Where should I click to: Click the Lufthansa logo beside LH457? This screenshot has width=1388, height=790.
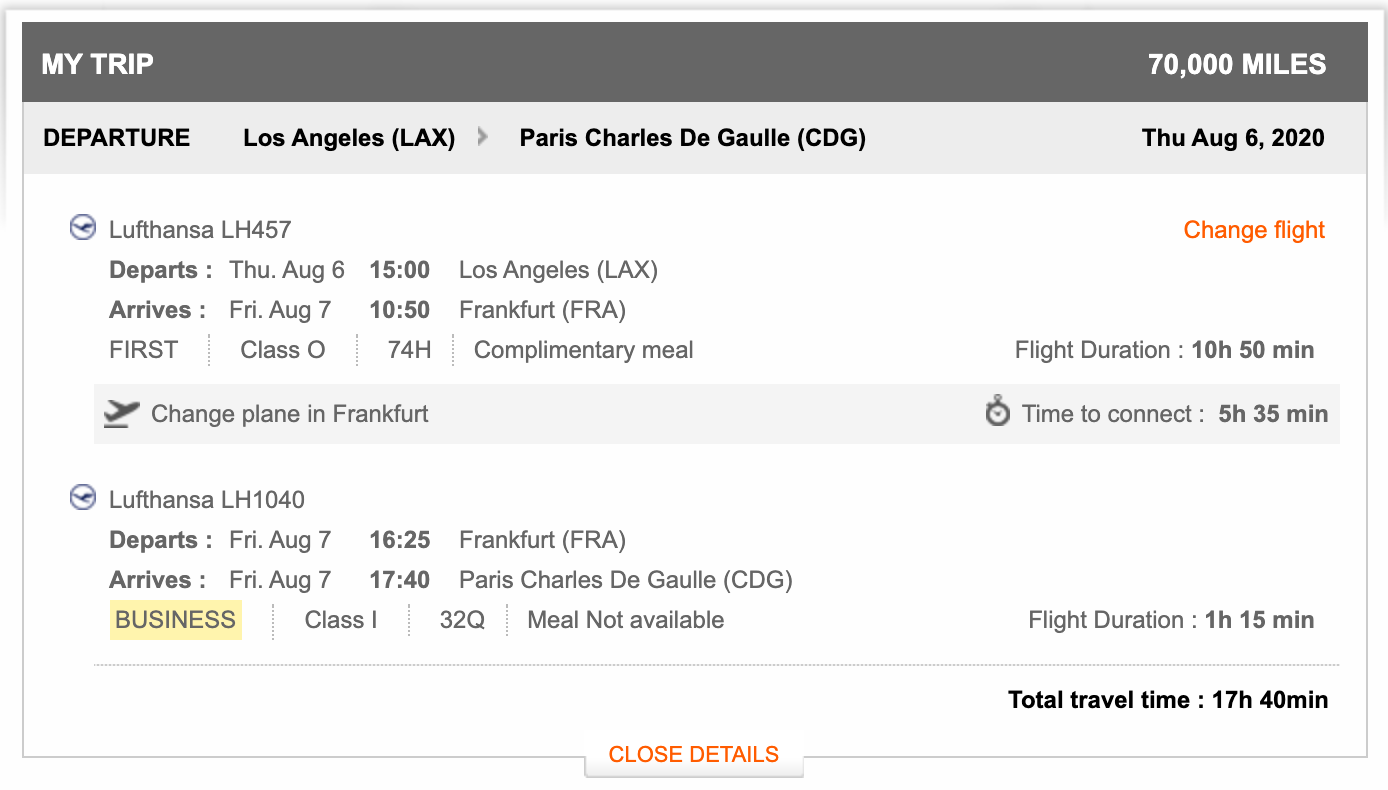tap(82, 228)
